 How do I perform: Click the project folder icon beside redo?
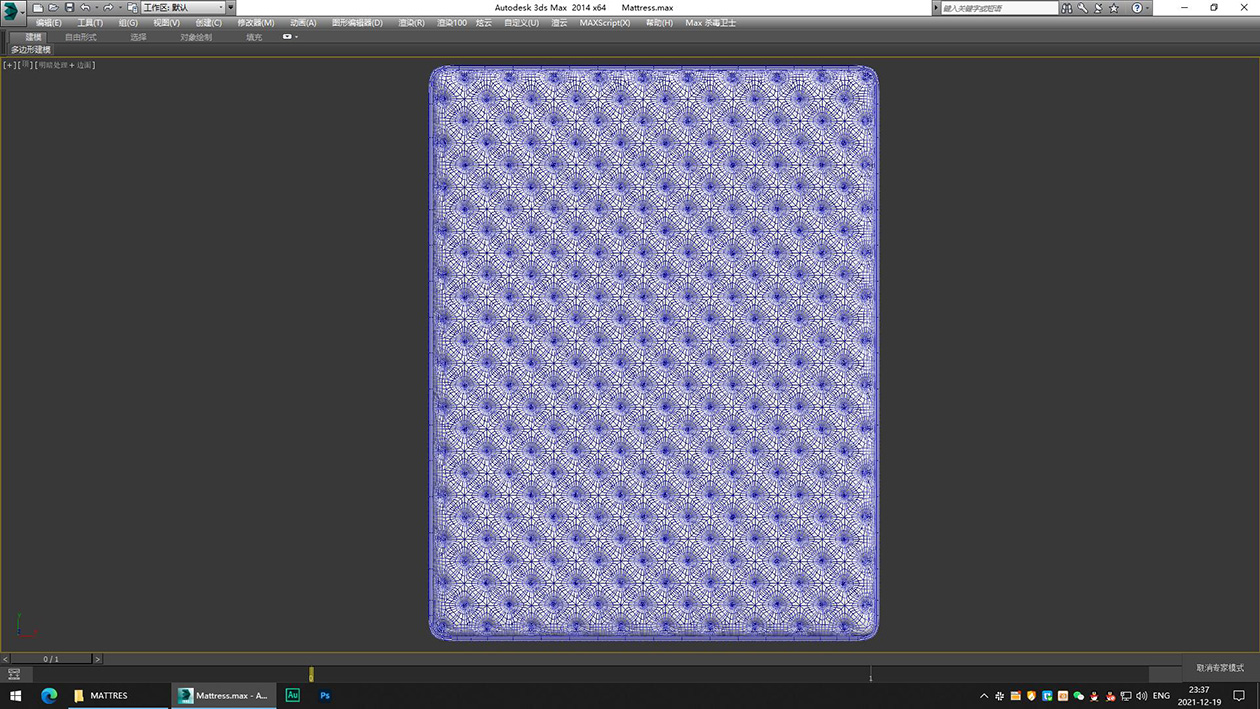pos(132,8)
